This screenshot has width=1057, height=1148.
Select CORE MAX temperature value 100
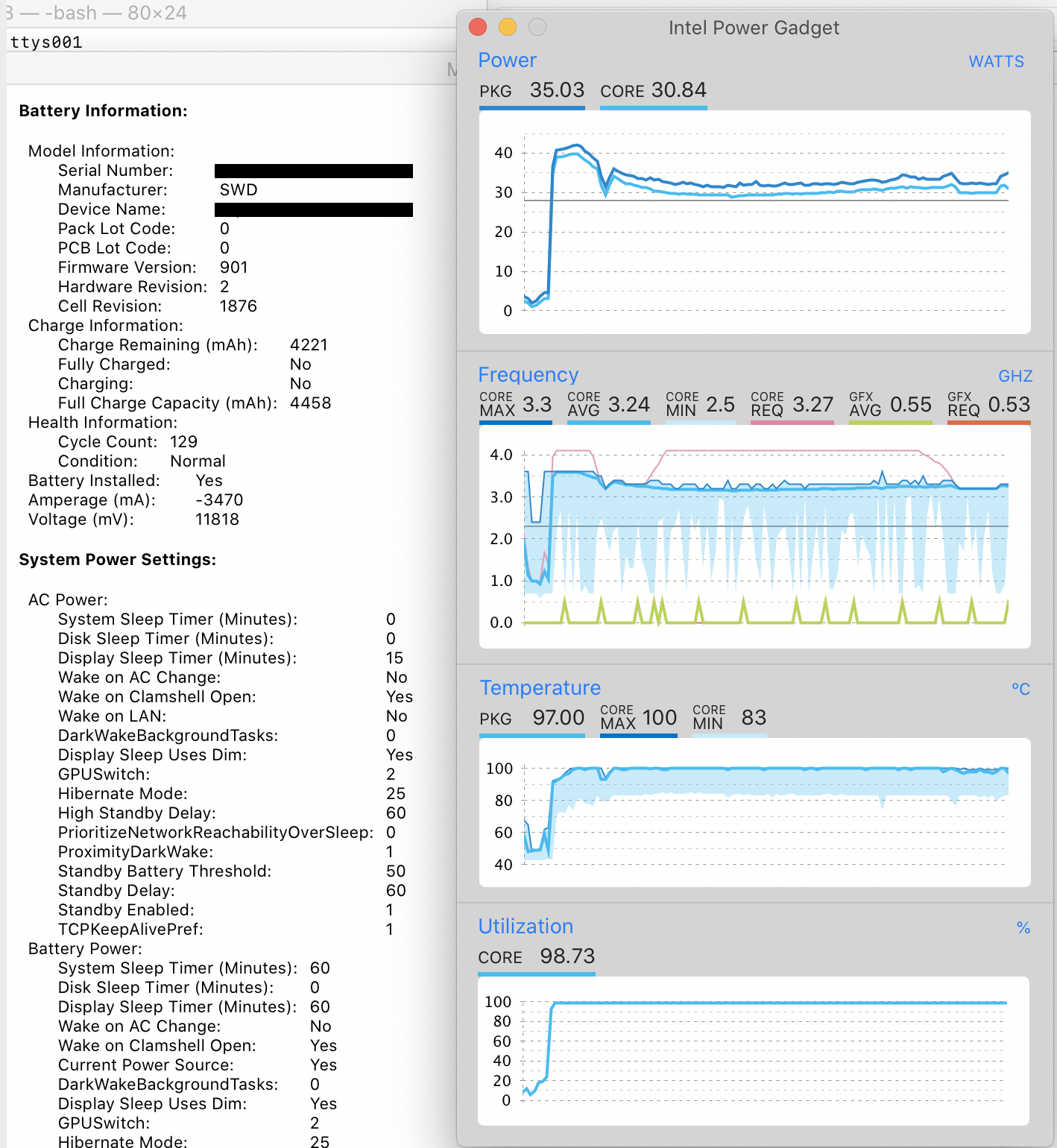[659, 718]
